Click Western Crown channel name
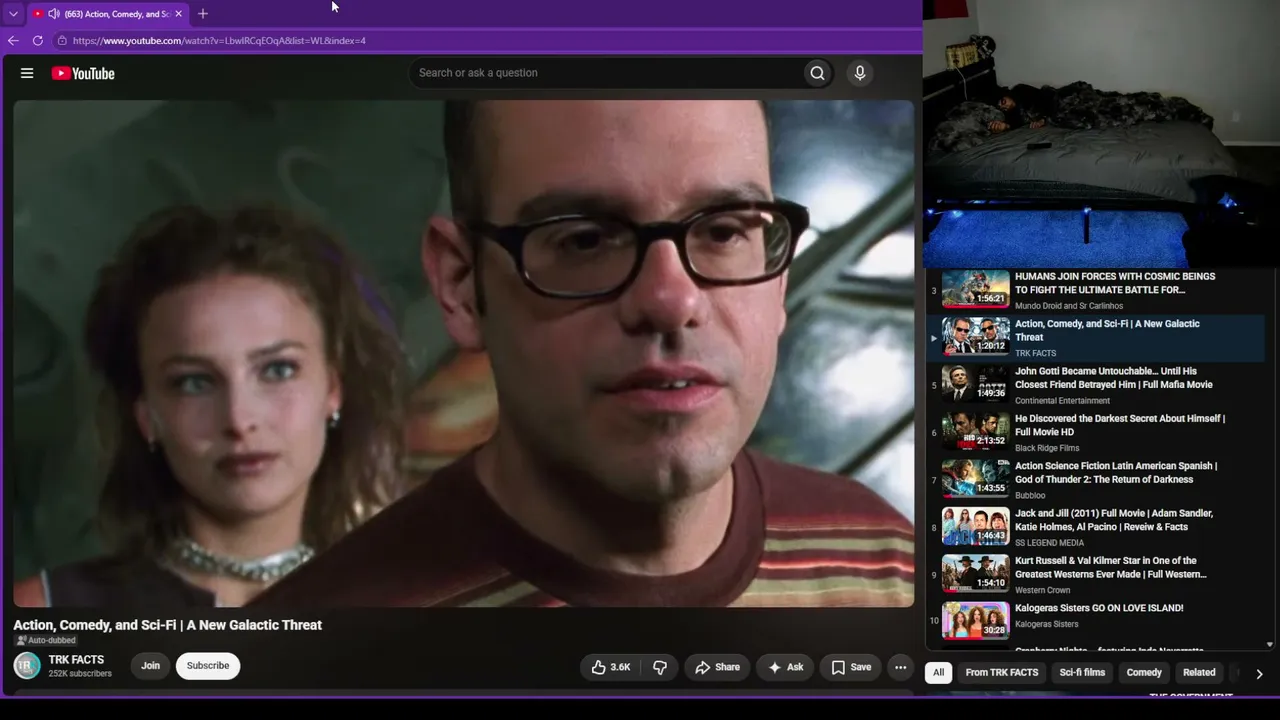This screenshot has width=1280, height=720. [1043, 591]
